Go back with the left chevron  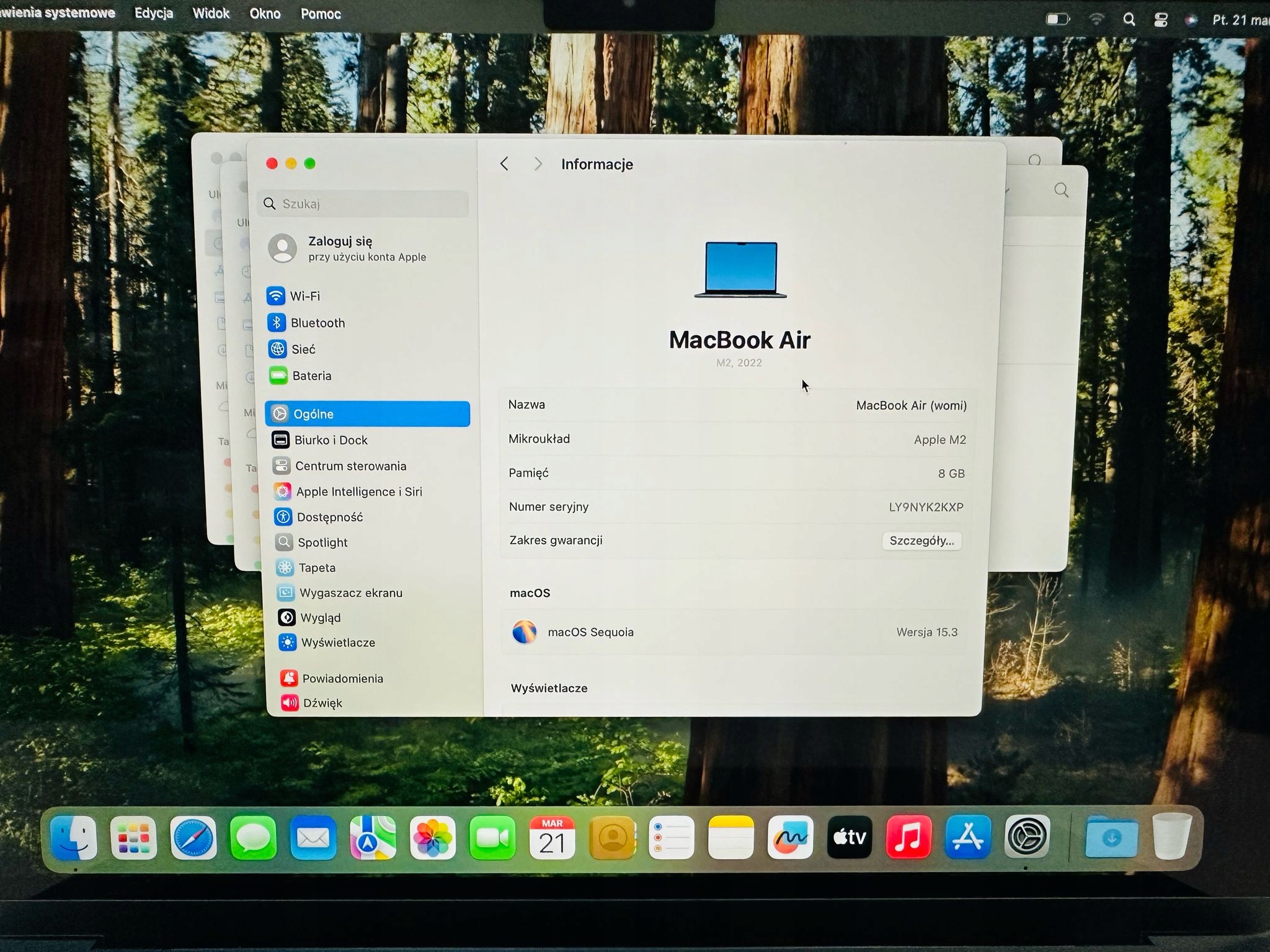coord(504,164)
